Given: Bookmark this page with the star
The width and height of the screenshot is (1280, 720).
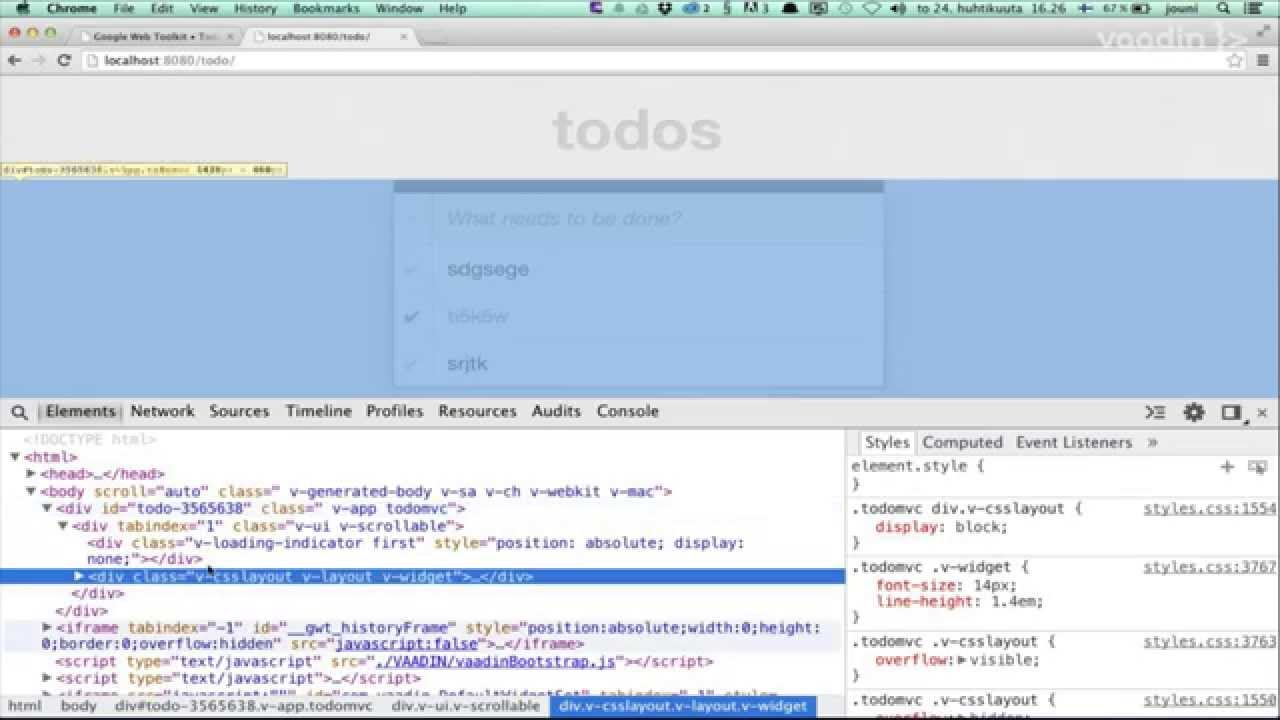Looking at the screenshot, I should pos(1235,60).
